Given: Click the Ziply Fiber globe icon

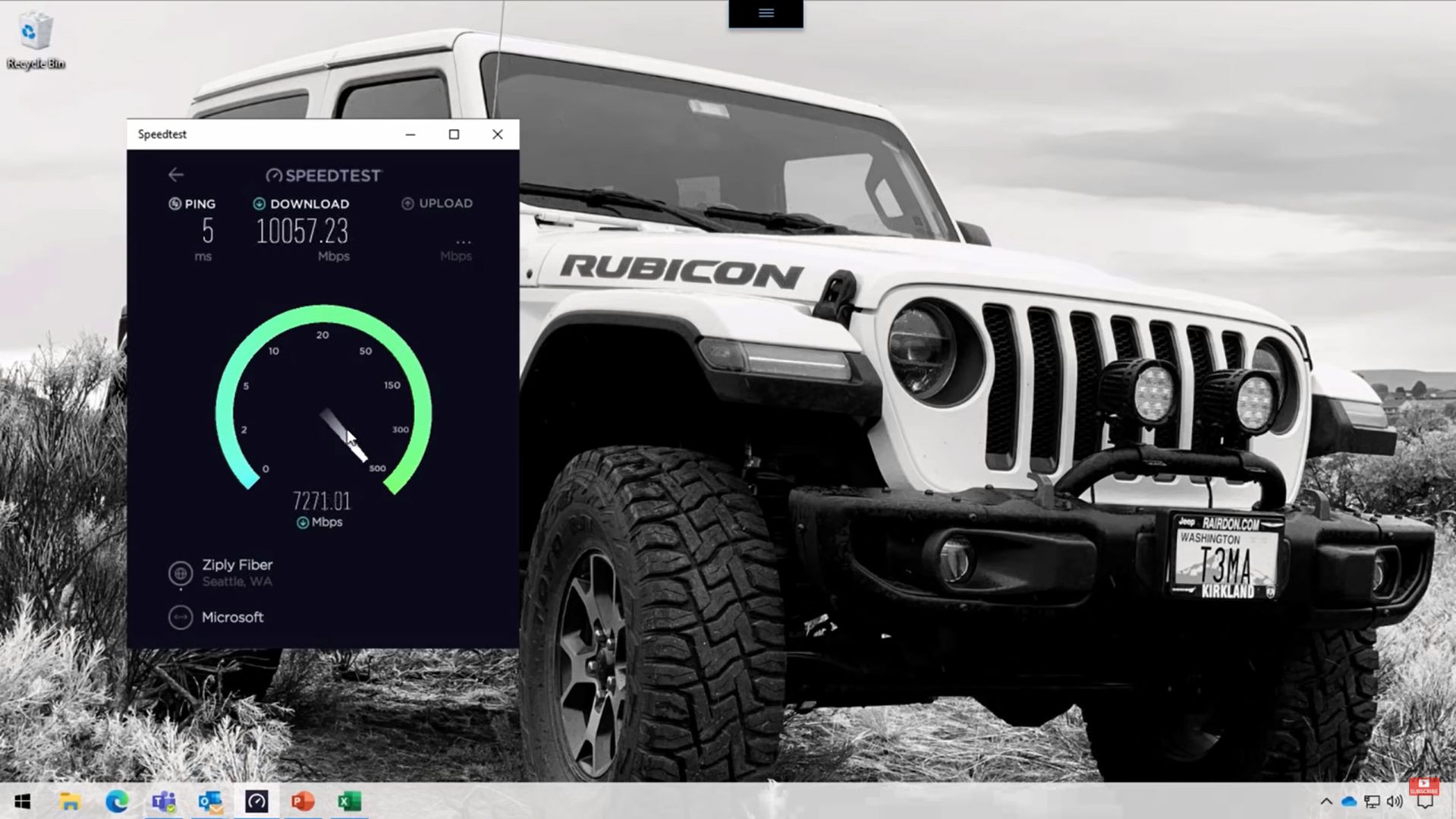Looking at the screenshot, I should 181,574.
